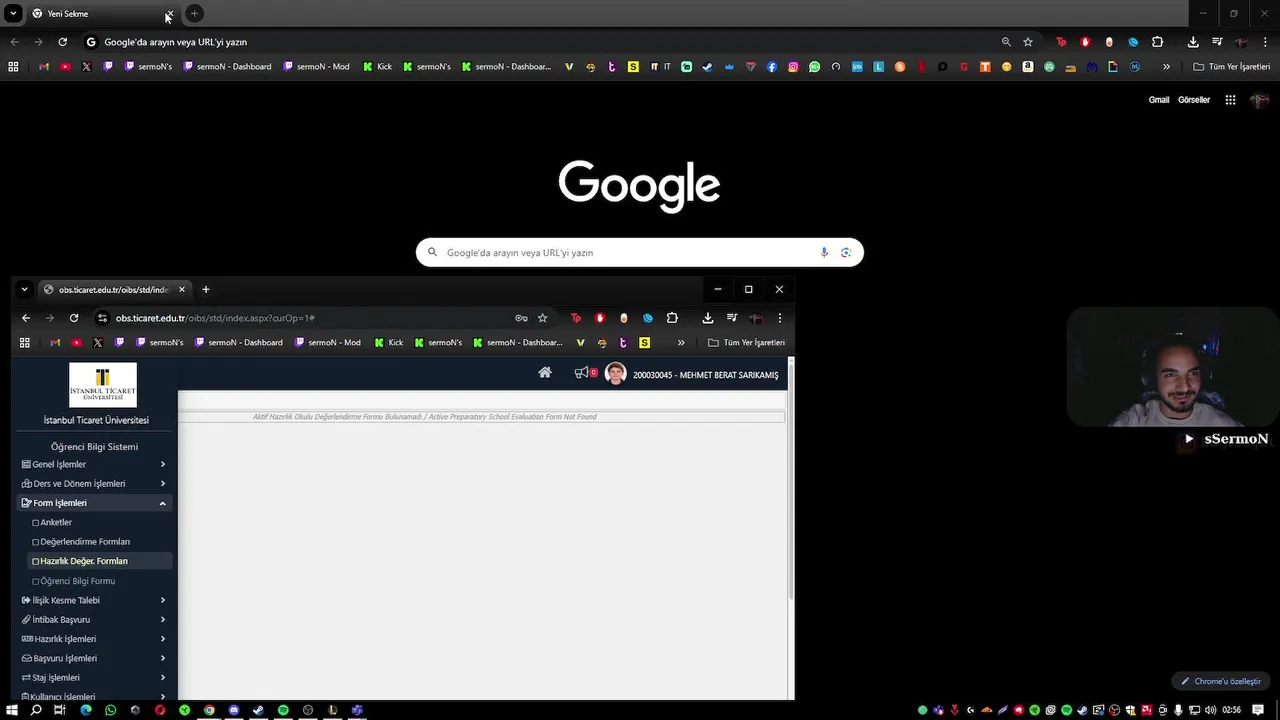Screen dimensions: 1280x720
Task: Open the megaphone announcements icon
Action: click(x=581, y=373)
